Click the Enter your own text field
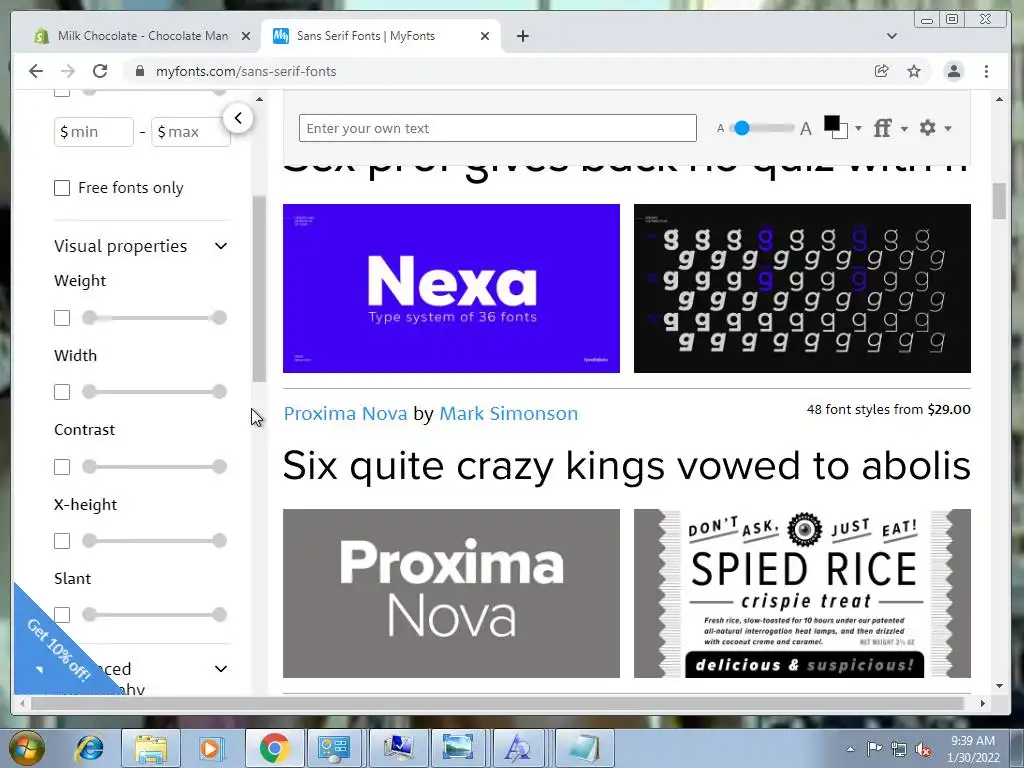The image size is (1024, 768). [x=498, y=128]
